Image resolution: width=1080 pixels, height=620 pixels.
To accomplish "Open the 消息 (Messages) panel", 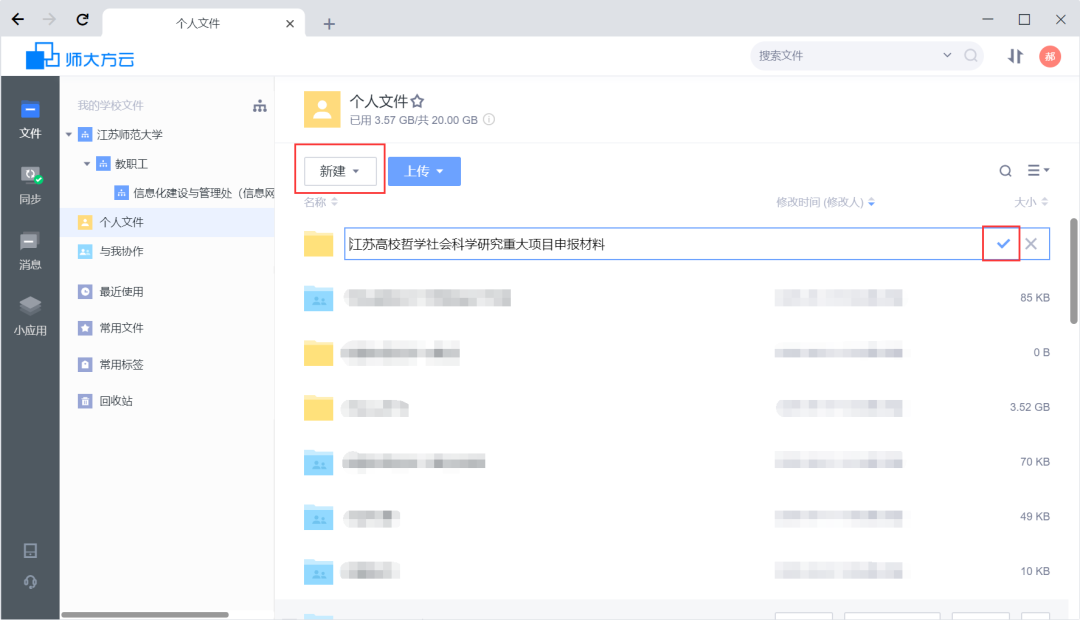I will click(x=30, y=248).
